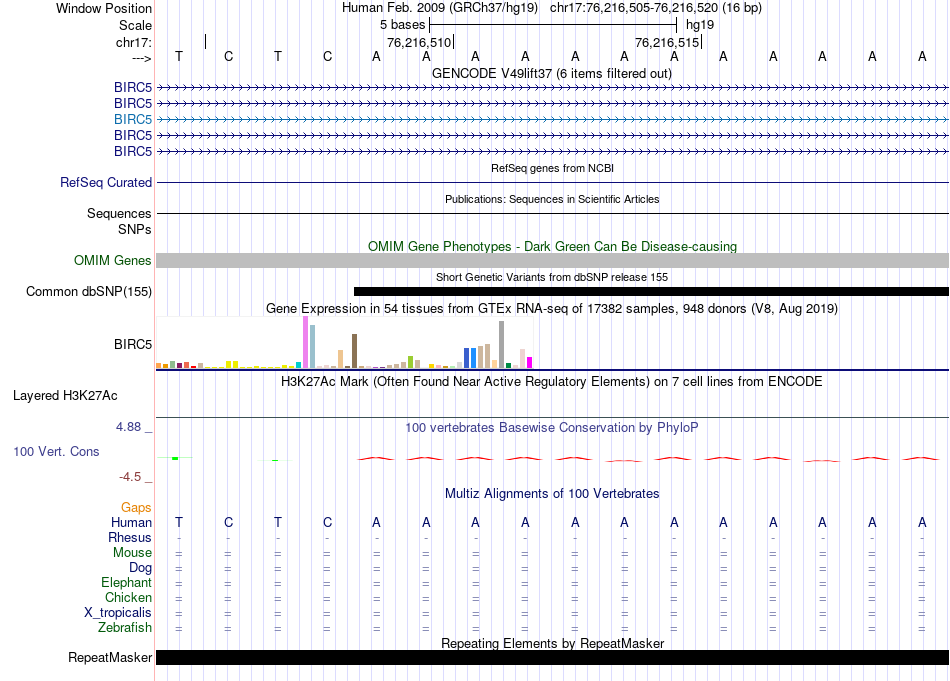
Task: Open the 100 Vert. Cons label
Action: click(x=56, y=451)
